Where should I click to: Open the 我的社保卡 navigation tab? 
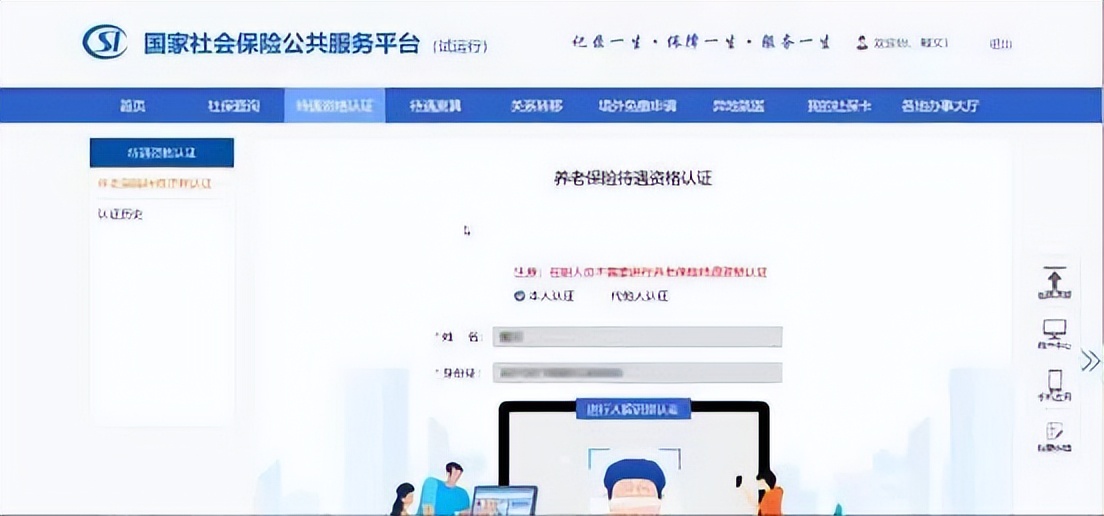tap(839, 106)
